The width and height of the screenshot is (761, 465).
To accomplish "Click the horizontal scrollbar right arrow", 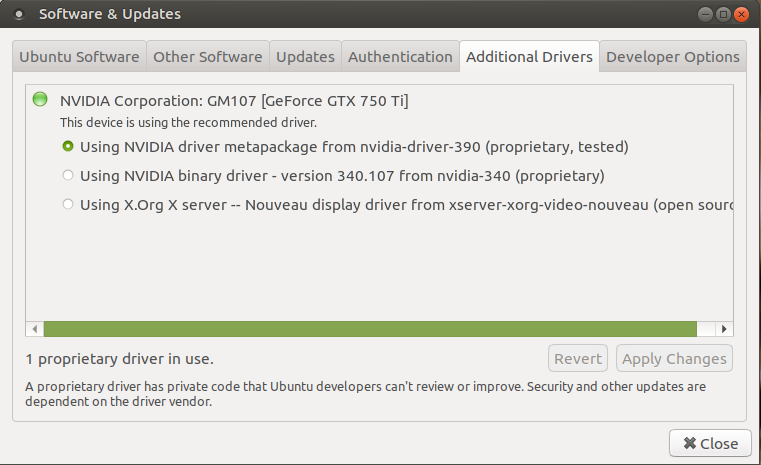I will point(726,329).
